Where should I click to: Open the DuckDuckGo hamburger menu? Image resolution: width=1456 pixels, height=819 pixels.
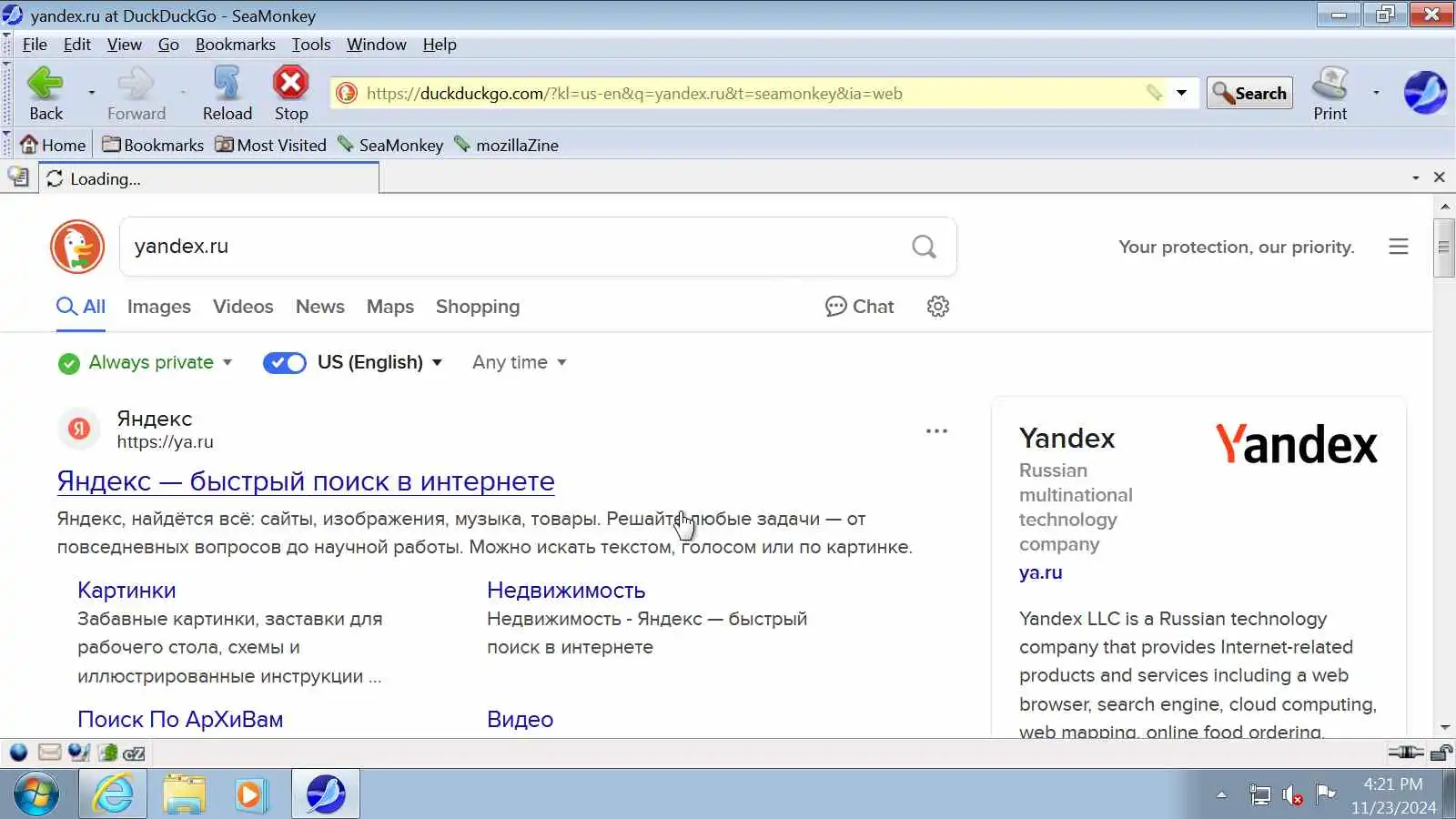click(x=1399, y=247)
